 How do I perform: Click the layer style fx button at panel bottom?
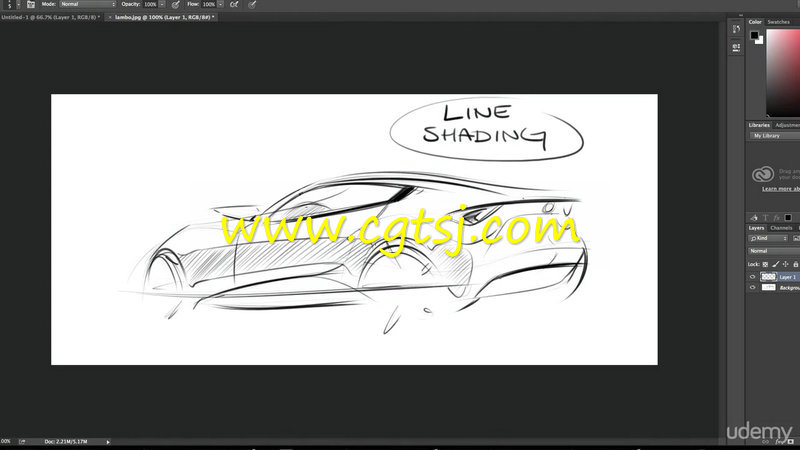(x=780, y=442)
